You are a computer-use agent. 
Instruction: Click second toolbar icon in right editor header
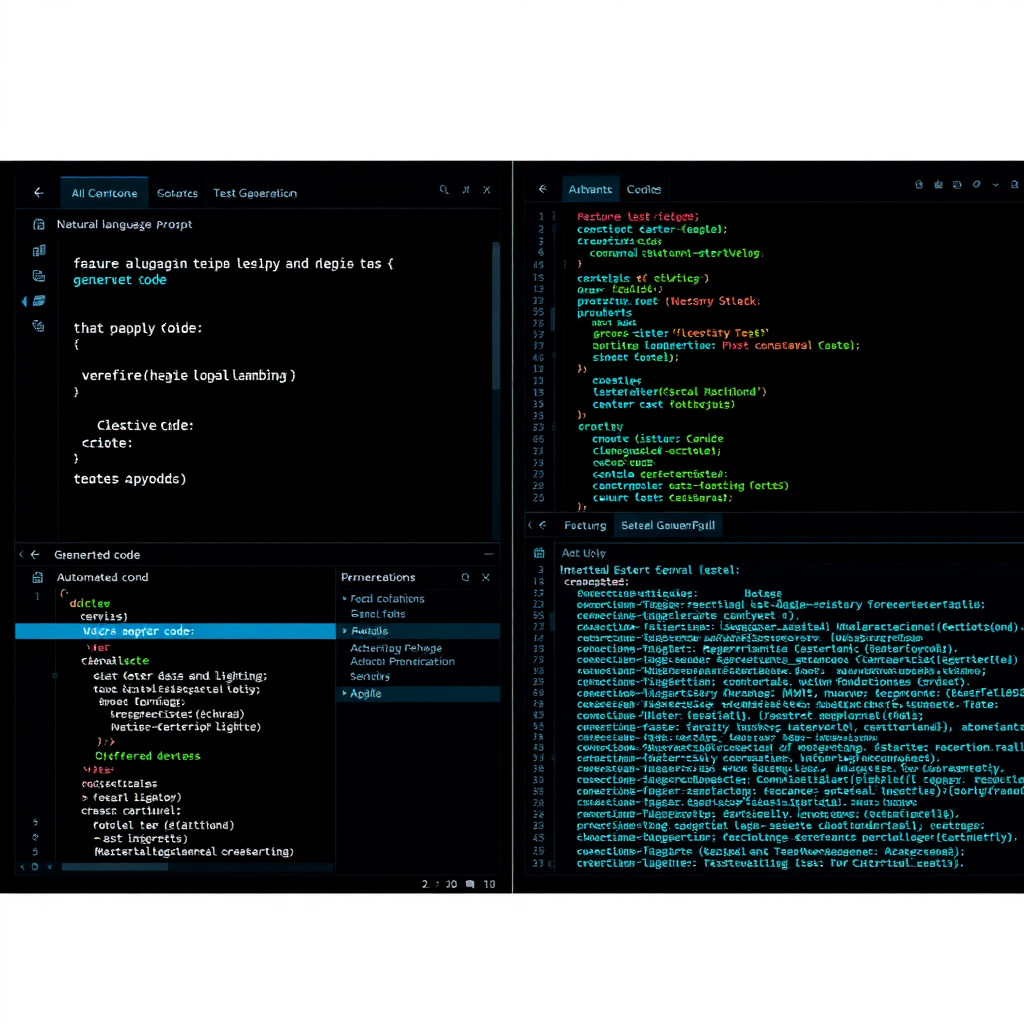click(x=938, y=185)
